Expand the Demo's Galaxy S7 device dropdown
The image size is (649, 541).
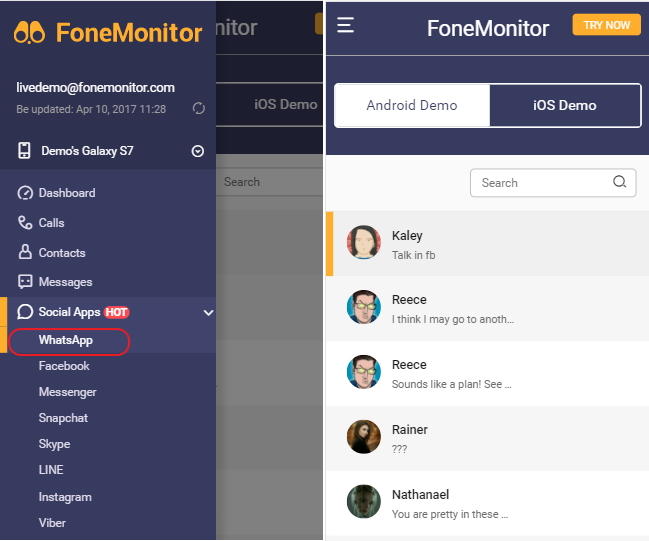pos(198,151)
